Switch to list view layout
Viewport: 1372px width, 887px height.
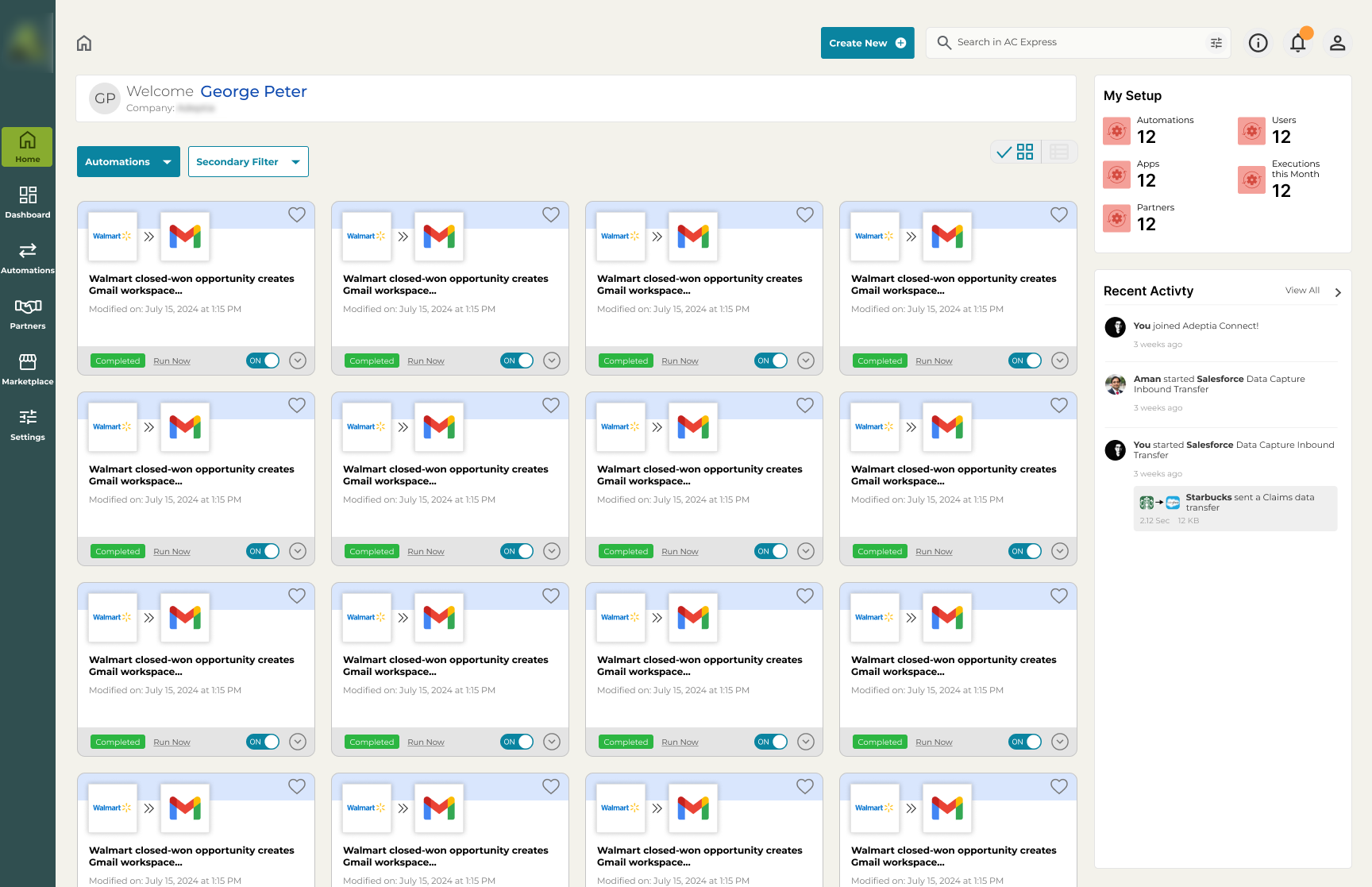pos(1058,152)
